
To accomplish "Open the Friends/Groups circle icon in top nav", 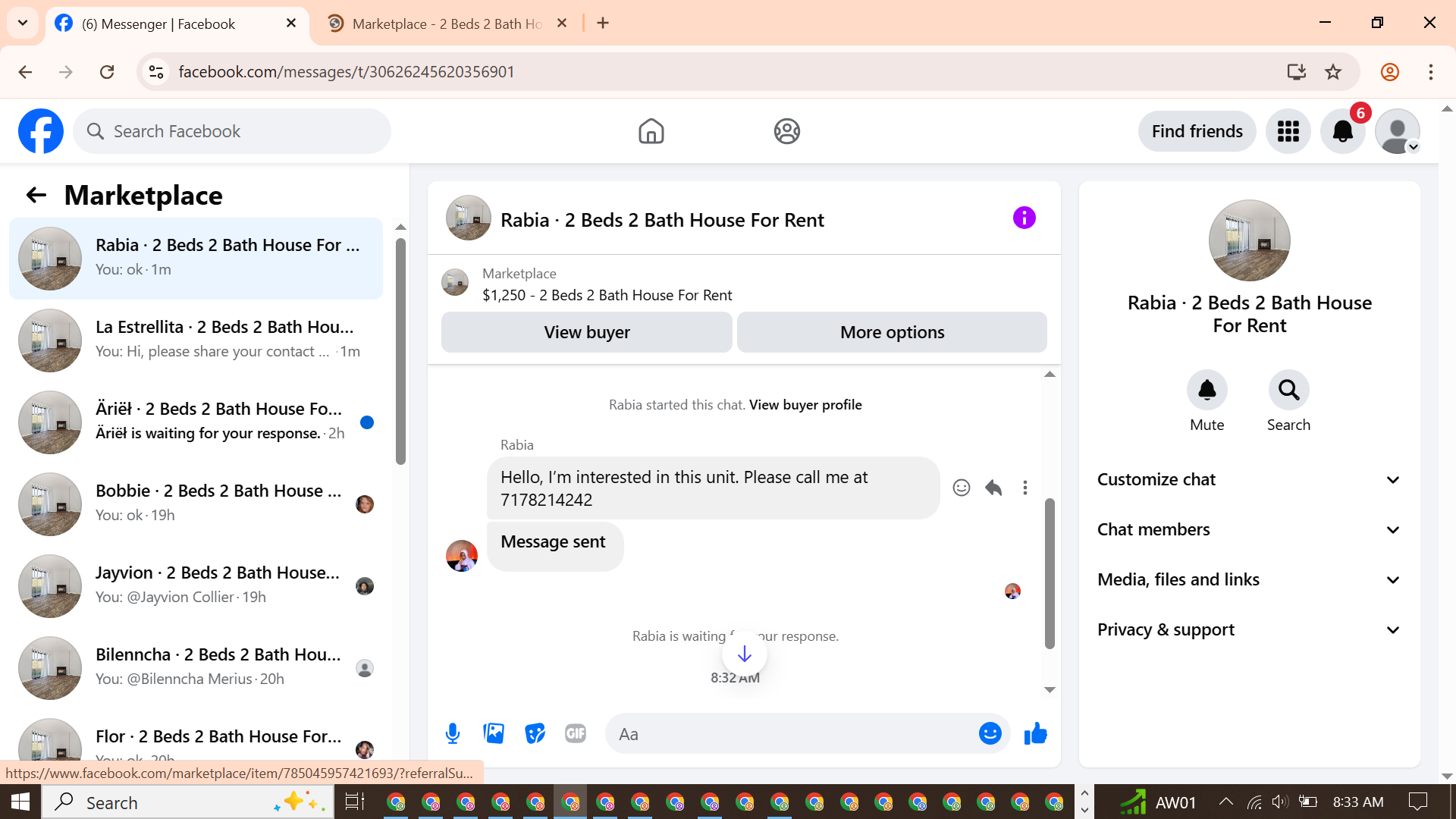I will click(787, 131).
